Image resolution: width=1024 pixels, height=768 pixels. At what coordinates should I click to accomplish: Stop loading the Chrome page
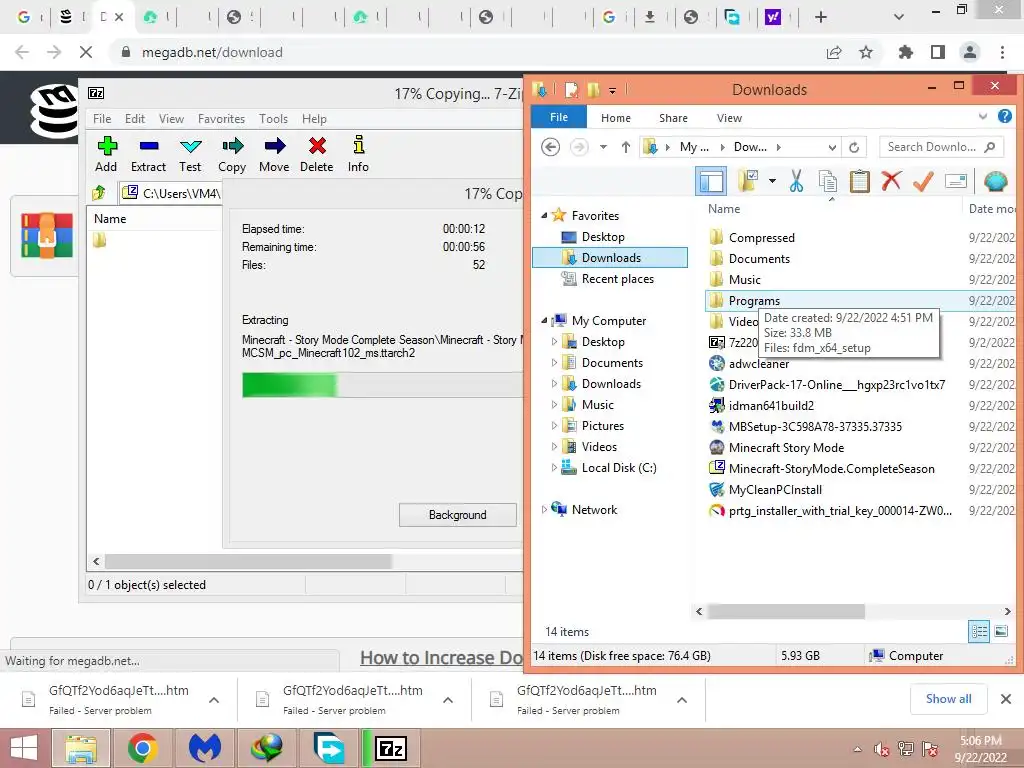(x=86, y=52)
